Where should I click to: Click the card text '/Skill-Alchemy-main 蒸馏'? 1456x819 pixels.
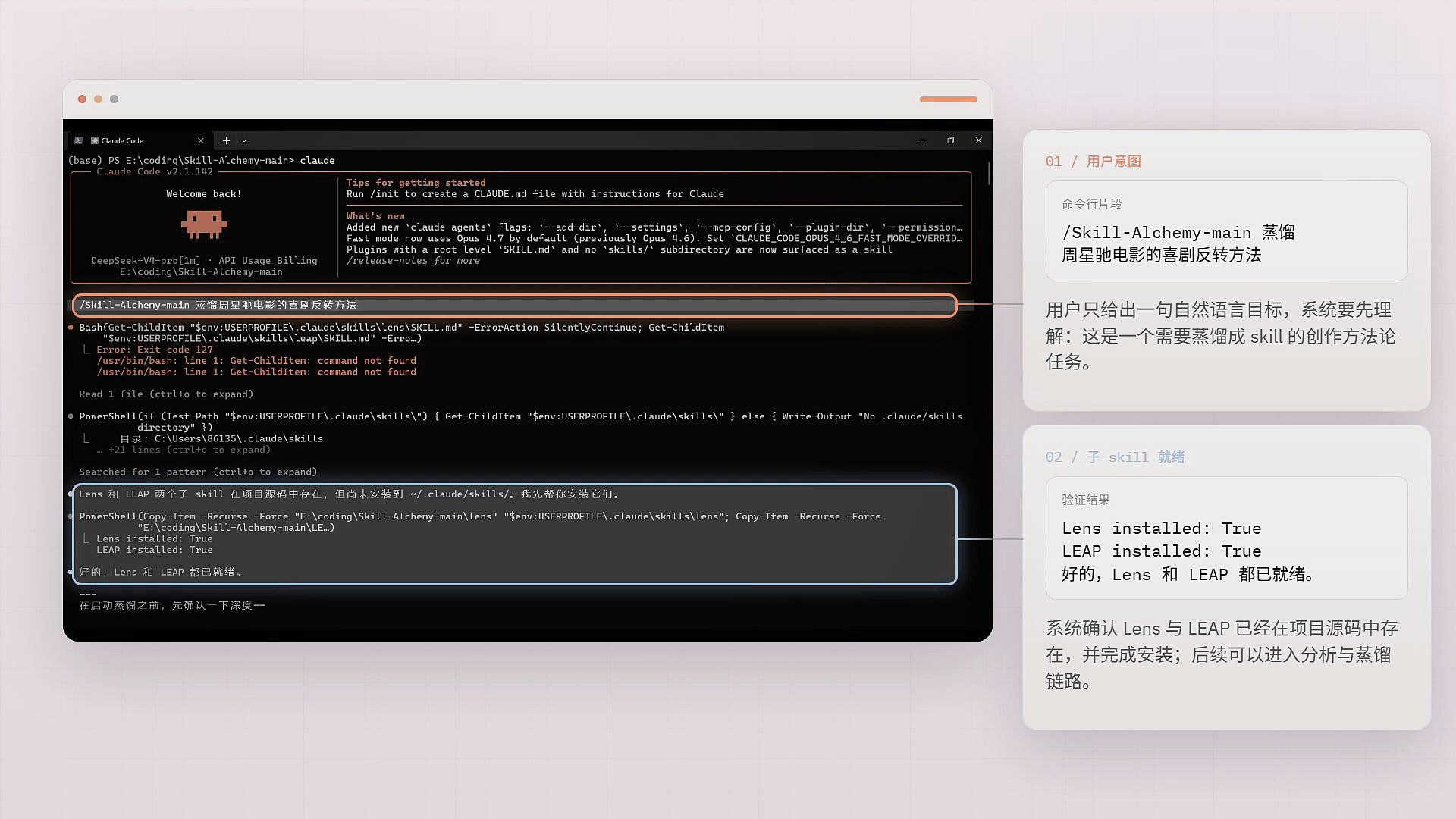(x=1178, y=233)
